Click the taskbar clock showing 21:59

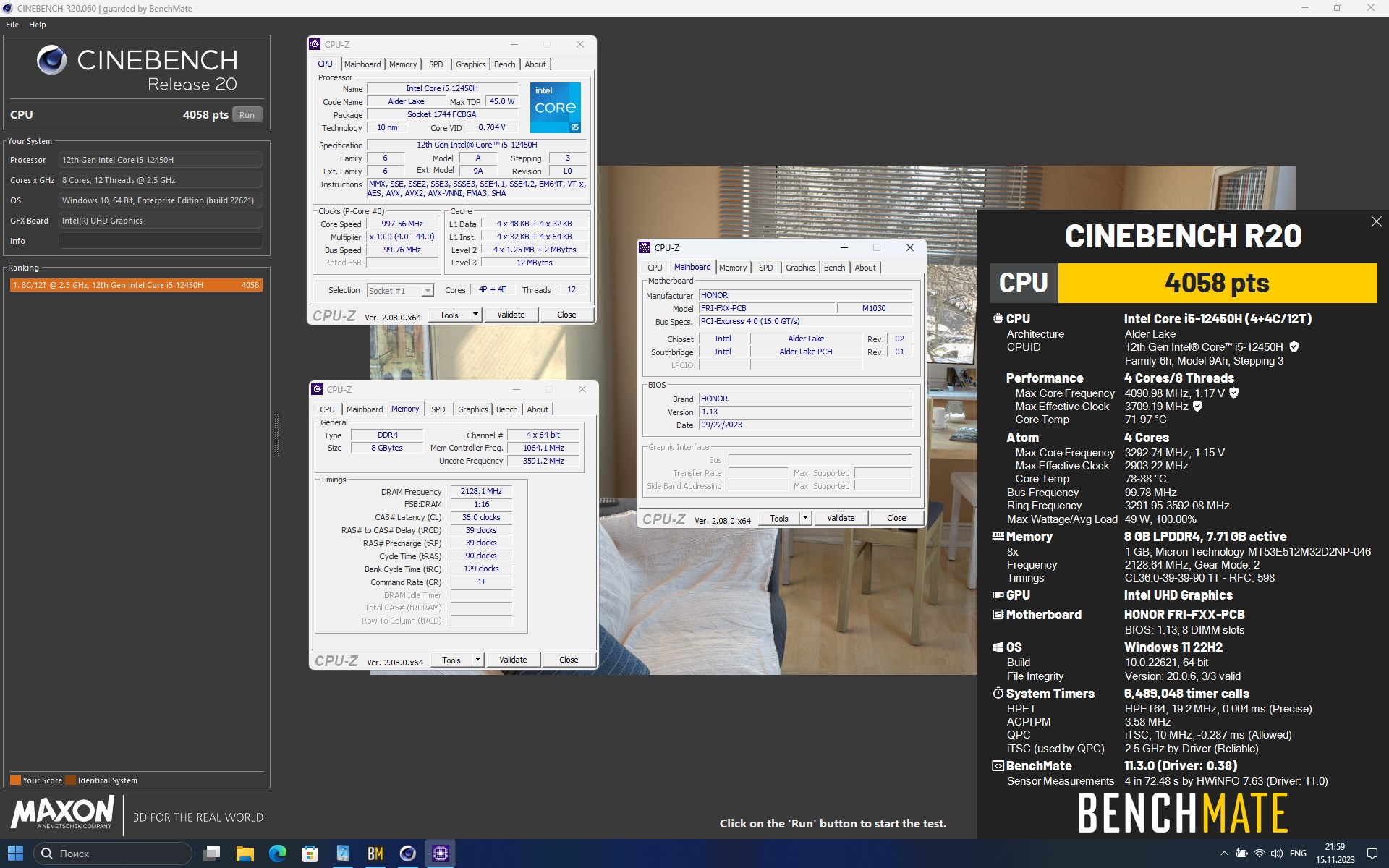1335,854
